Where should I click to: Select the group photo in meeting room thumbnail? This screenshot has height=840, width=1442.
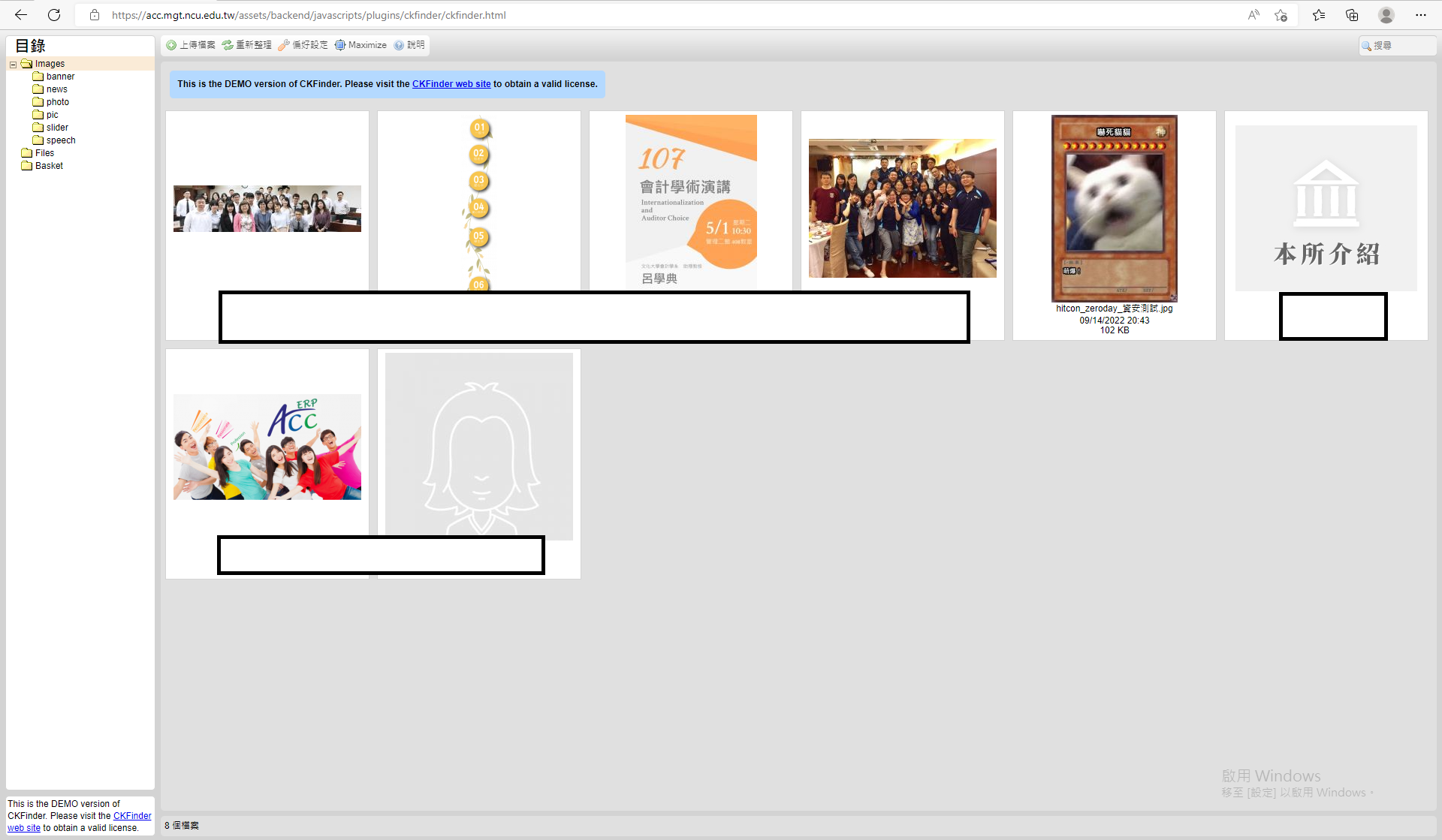267,209
